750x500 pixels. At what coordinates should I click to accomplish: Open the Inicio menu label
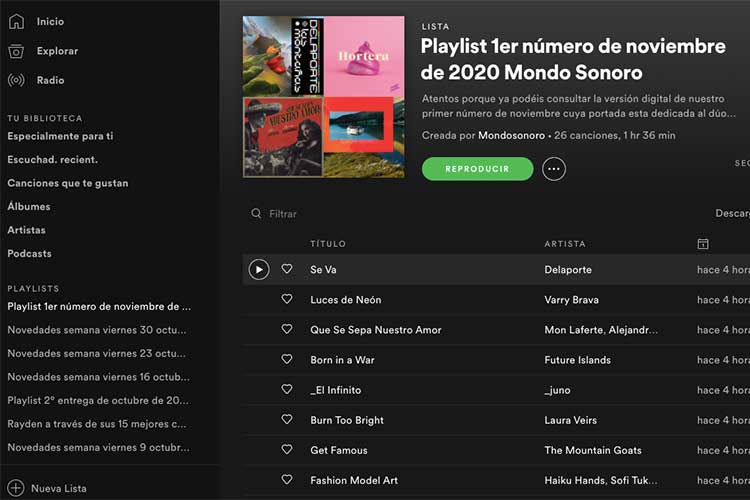50,22
